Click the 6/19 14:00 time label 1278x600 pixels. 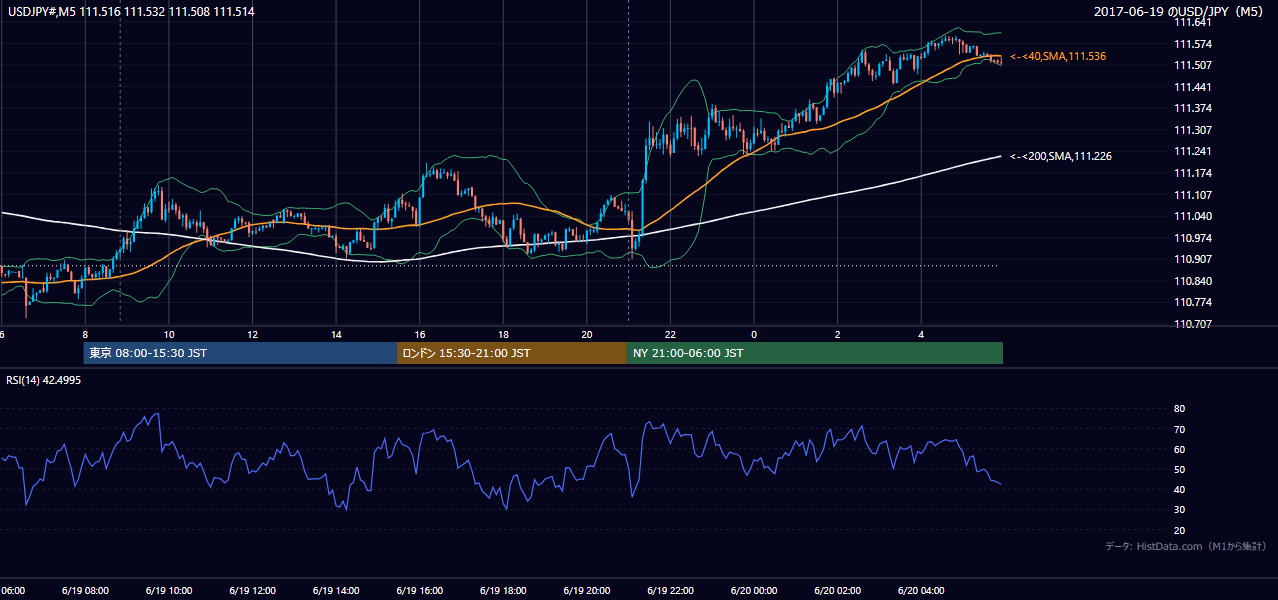tap(335, 591)
